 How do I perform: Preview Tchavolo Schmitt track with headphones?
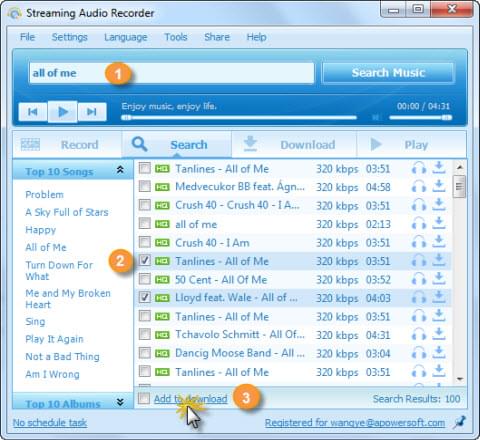click(419, 335)
